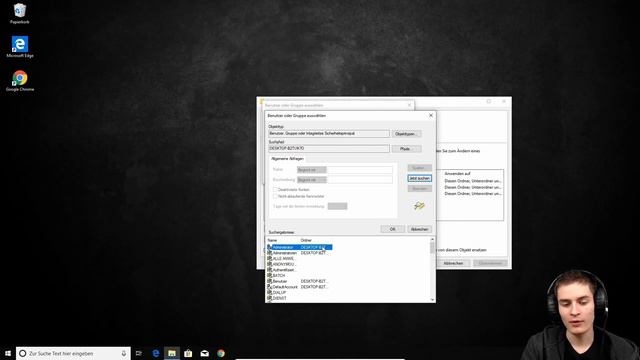Switch to File Explorer in the taskbar
This screenshot has width=640, height=360.
click(x=172, y=353)
